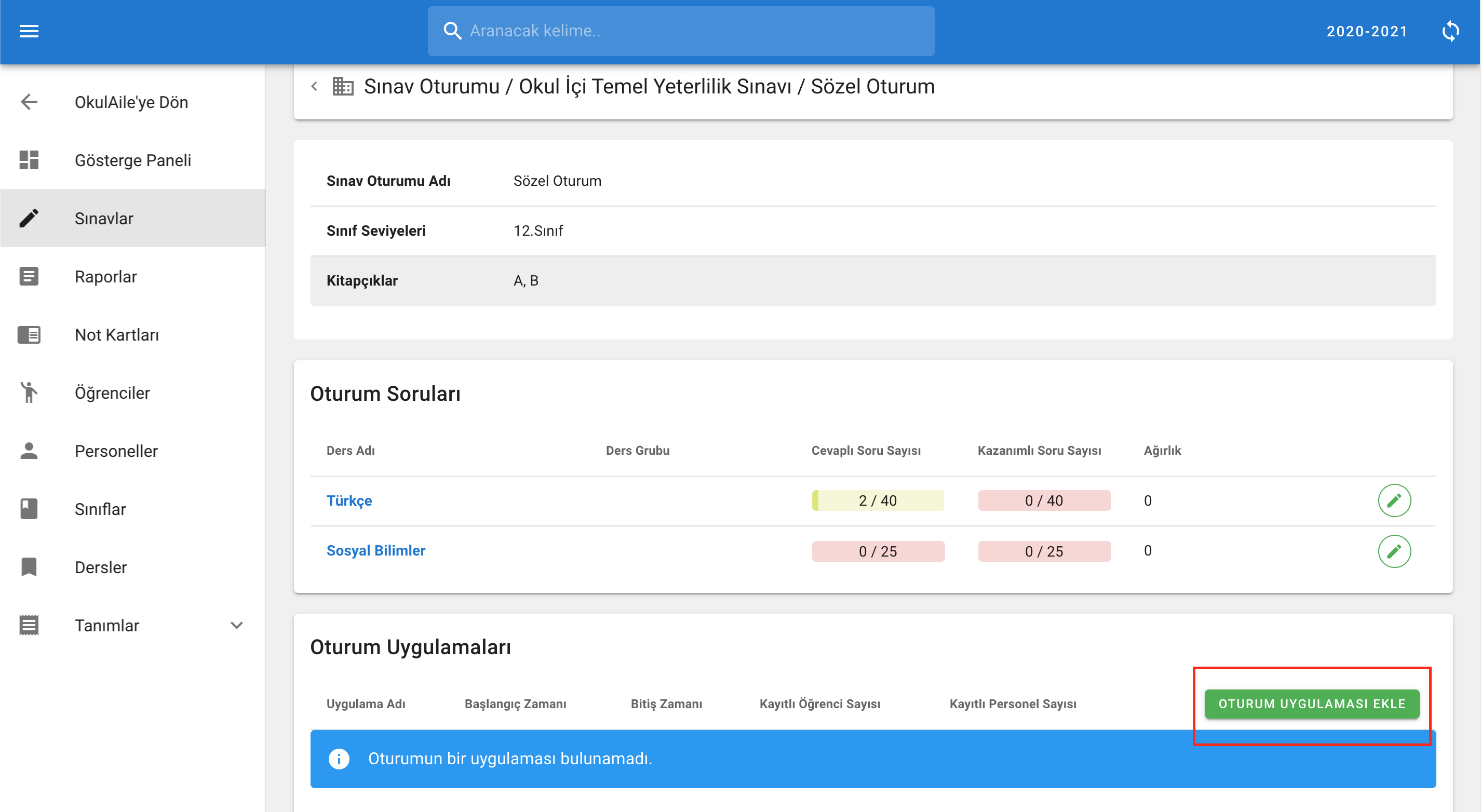Click the search magnifier icon
Image resolution: width=1481 pixels, height=812 pixels.
coord(452,31)
